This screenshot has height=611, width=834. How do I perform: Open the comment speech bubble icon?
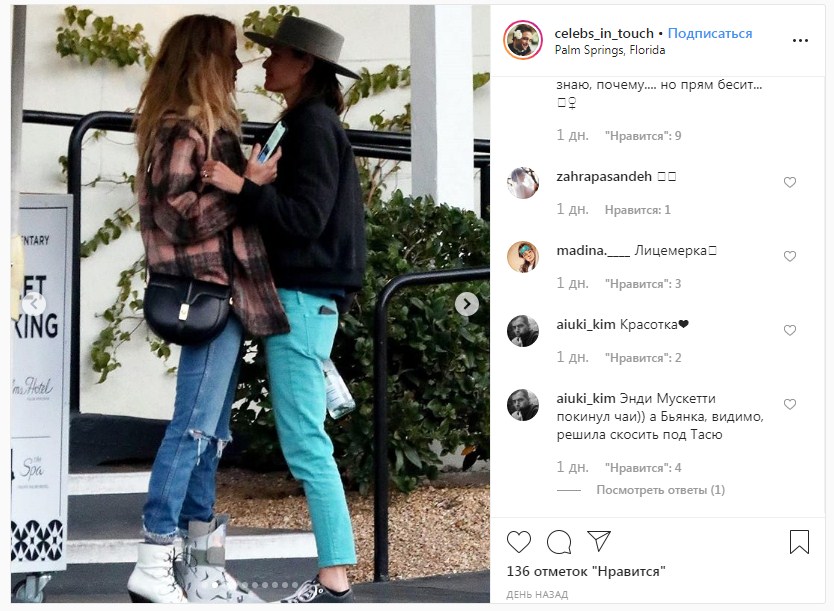(559, 542)
